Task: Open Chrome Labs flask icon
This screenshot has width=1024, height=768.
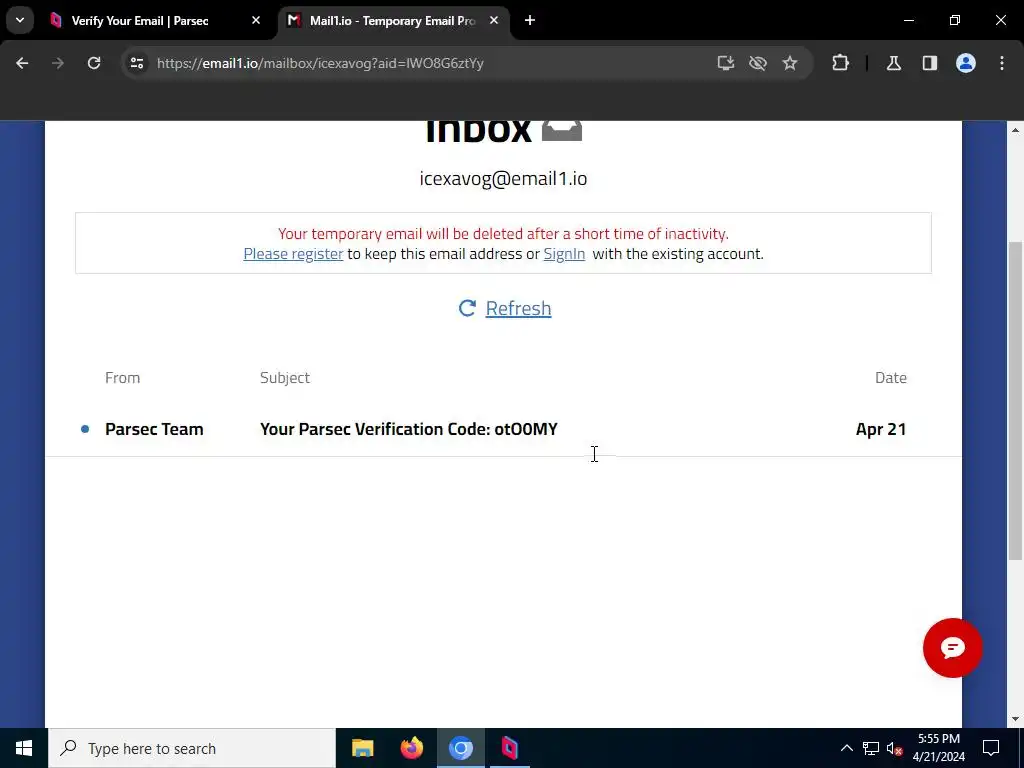Action: click(894, 63)
